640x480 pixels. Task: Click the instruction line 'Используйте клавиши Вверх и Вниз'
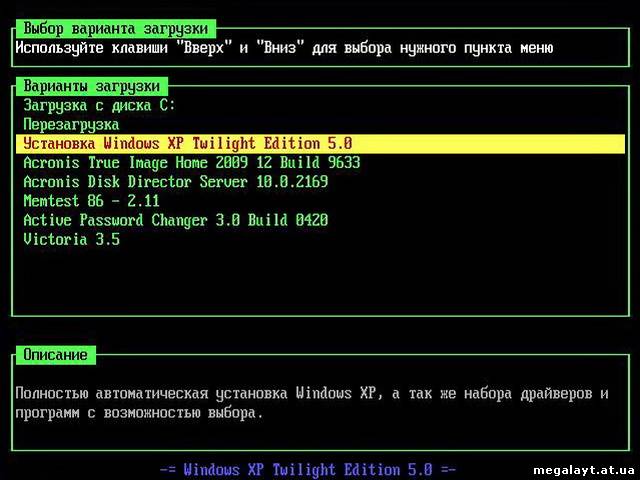point(284,48)
